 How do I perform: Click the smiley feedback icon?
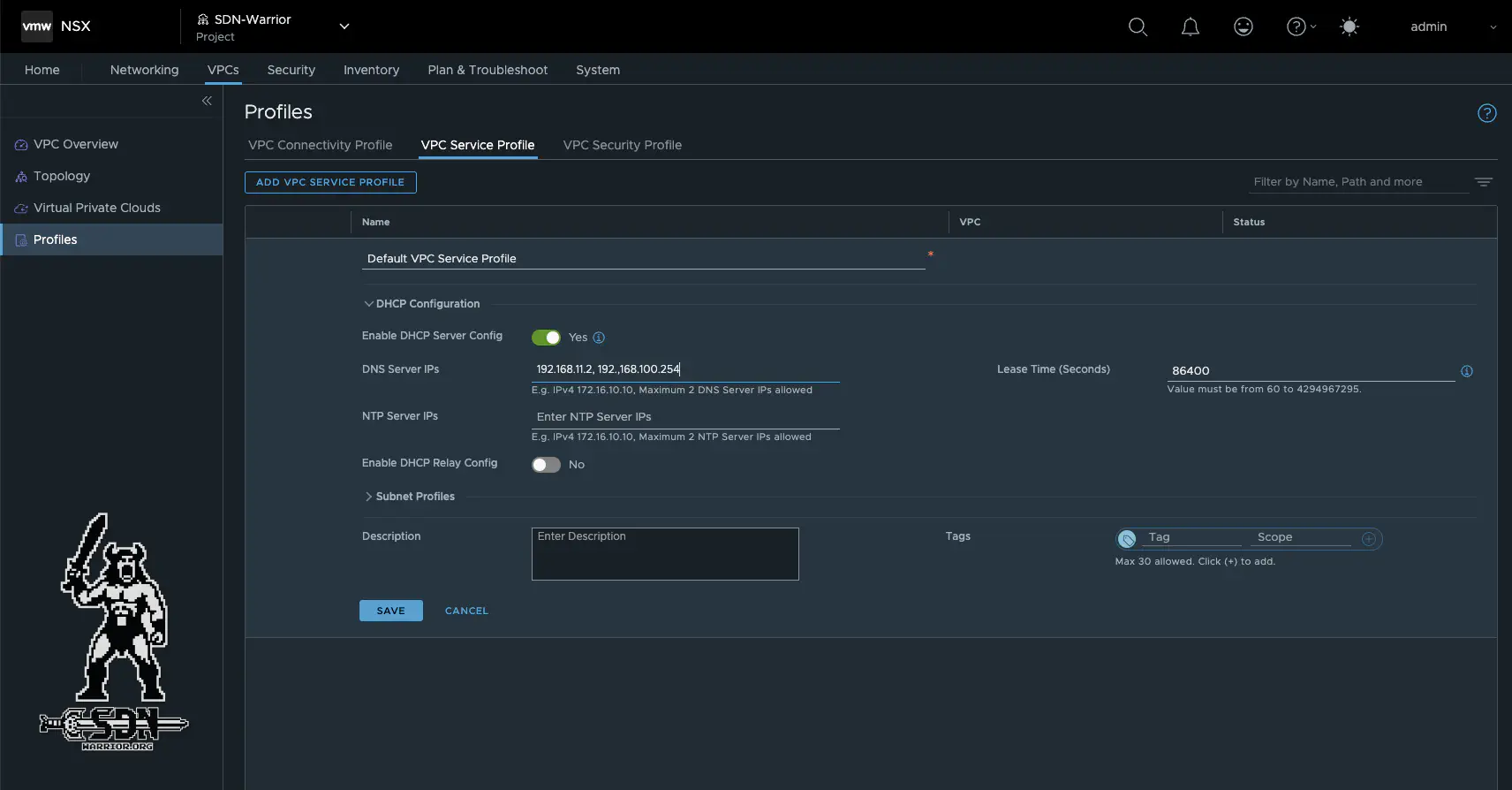pyautogui.click(x=1243, y=27)
